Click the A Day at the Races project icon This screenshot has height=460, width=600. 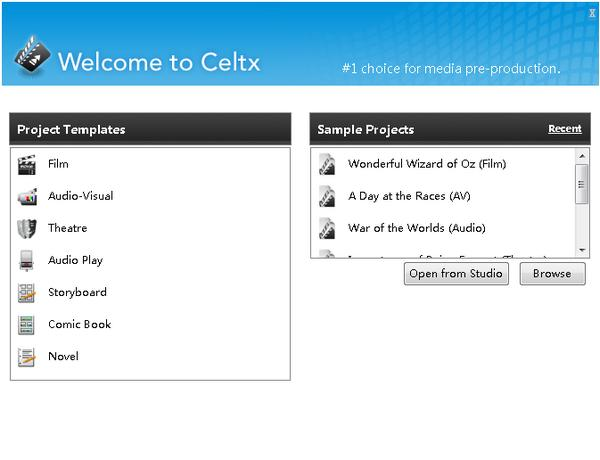(327, 196)
